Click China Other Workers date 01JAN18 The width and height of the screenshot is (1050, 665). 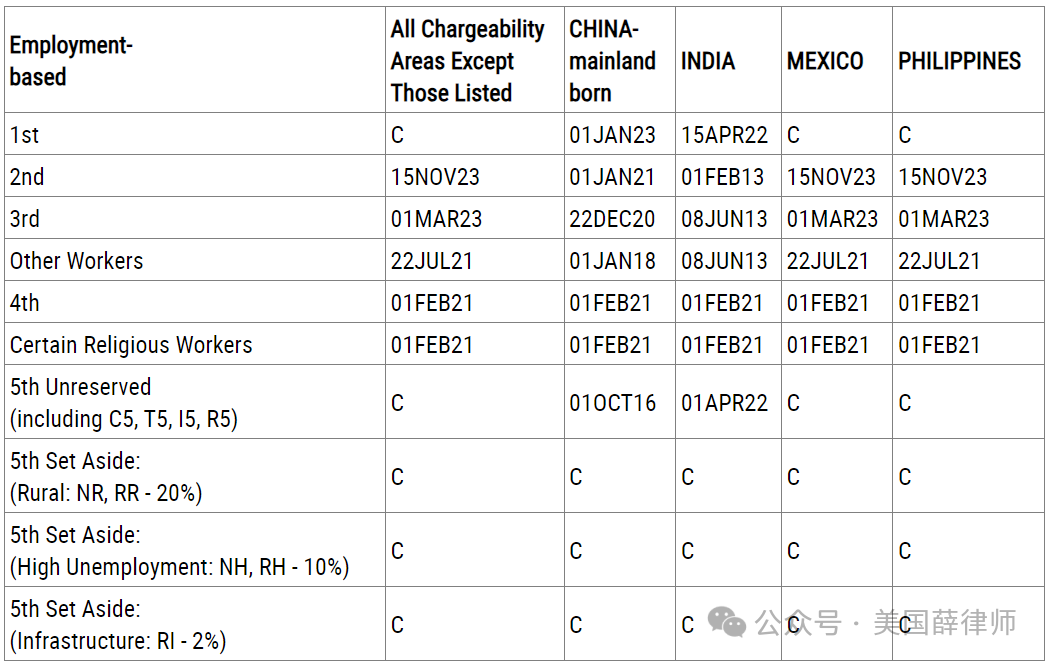612,261
